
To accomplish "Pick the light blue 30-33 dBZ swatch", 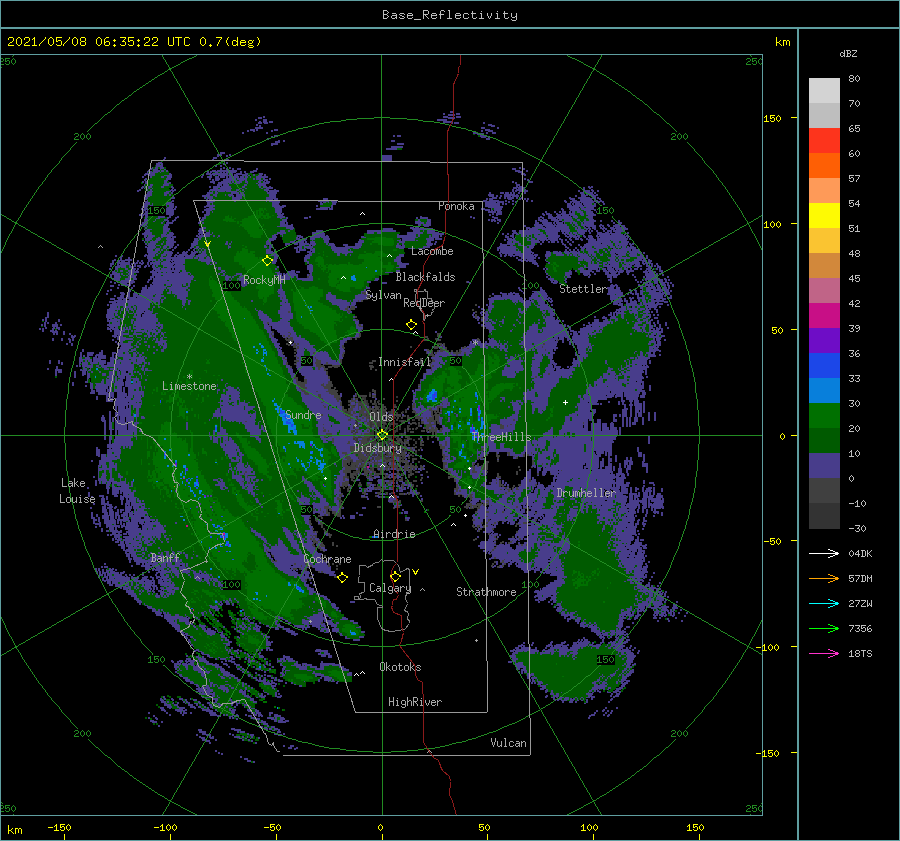I will coord(824,391).
